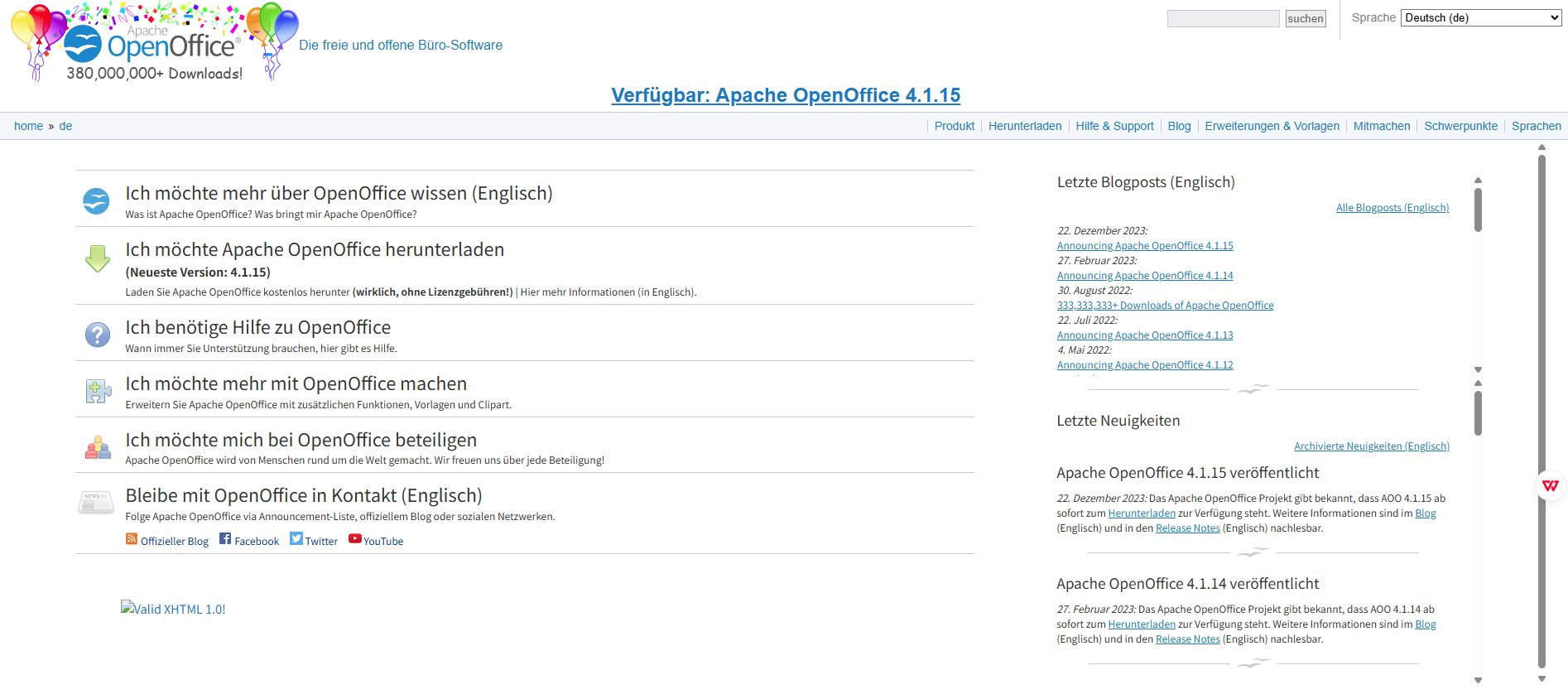Screen dimensions: 1568x699
Task: Click the blog posts panel scrollbar thumb
Action: [1478, 210]
